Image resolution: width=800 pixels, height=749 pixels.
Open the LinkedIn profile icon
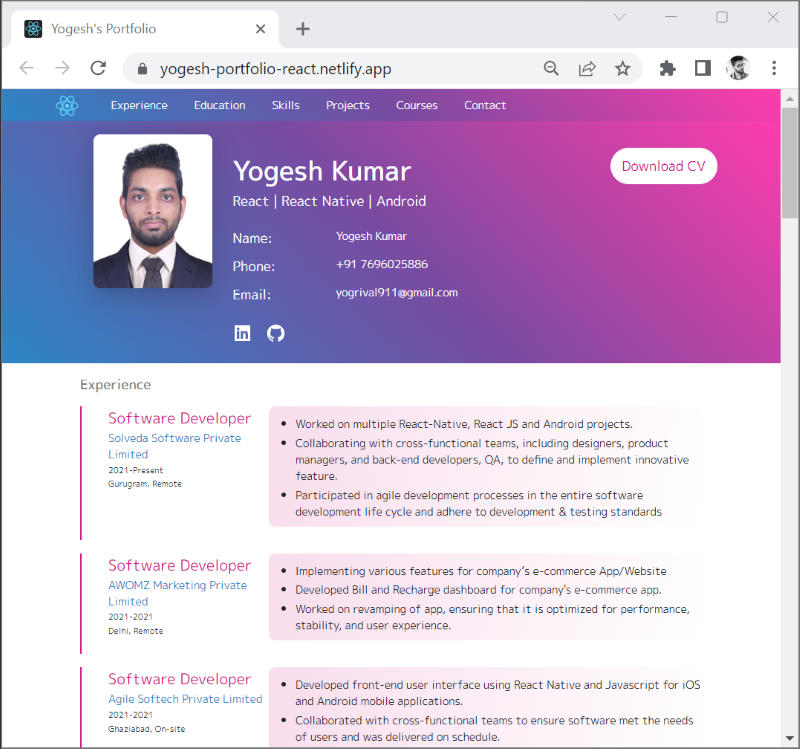242,333
